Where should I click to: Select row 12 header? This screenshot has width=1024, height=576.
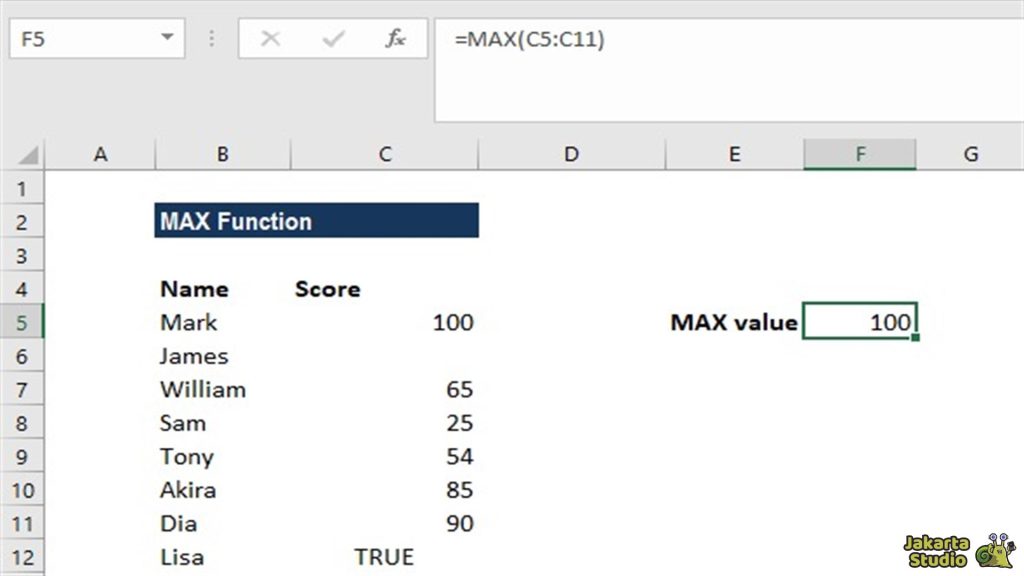(x=22, y=557)
